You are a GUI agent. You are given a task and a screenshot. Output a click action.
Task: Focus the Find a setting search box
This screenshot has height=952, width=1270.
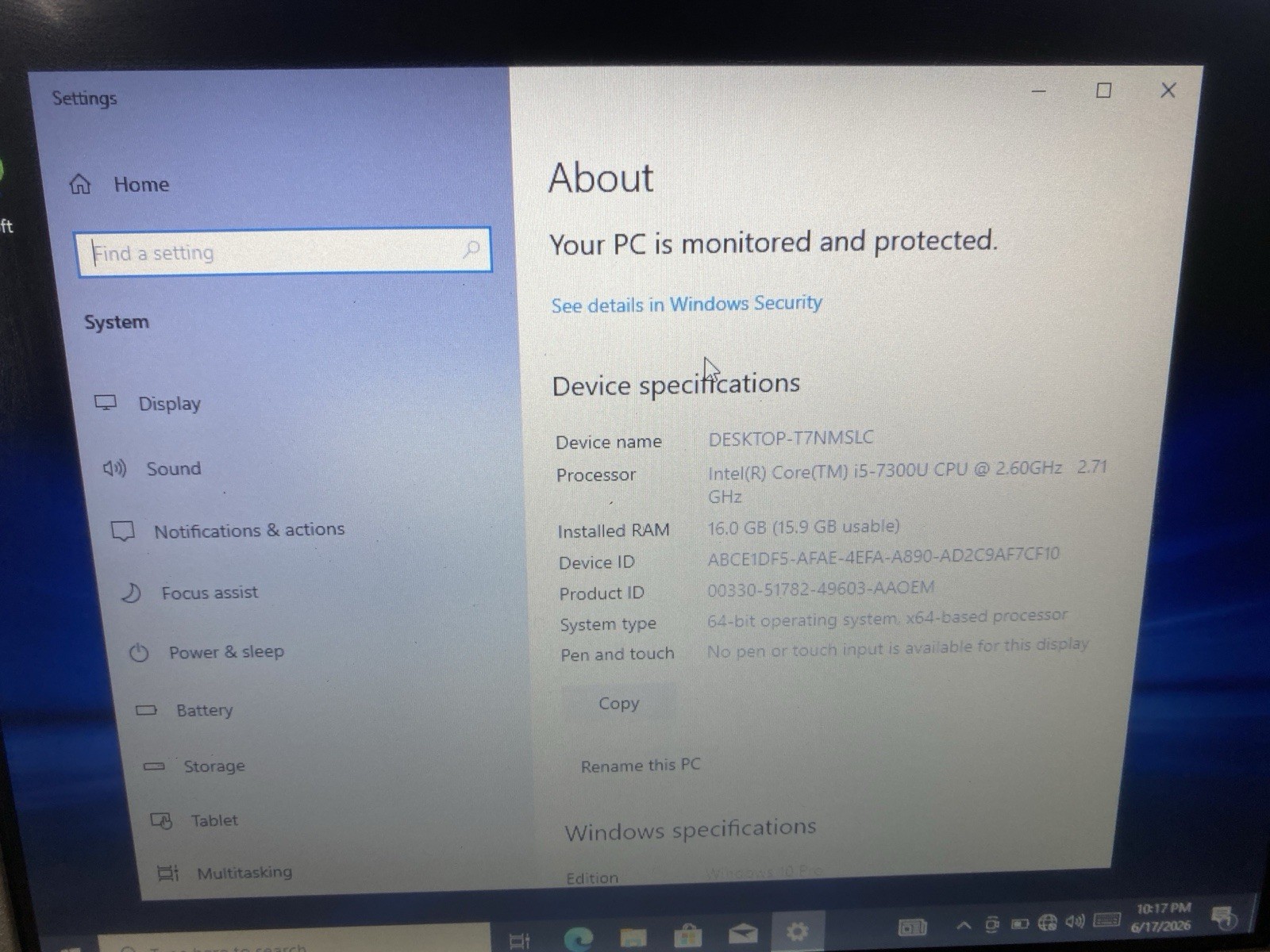tap(283, 252)
